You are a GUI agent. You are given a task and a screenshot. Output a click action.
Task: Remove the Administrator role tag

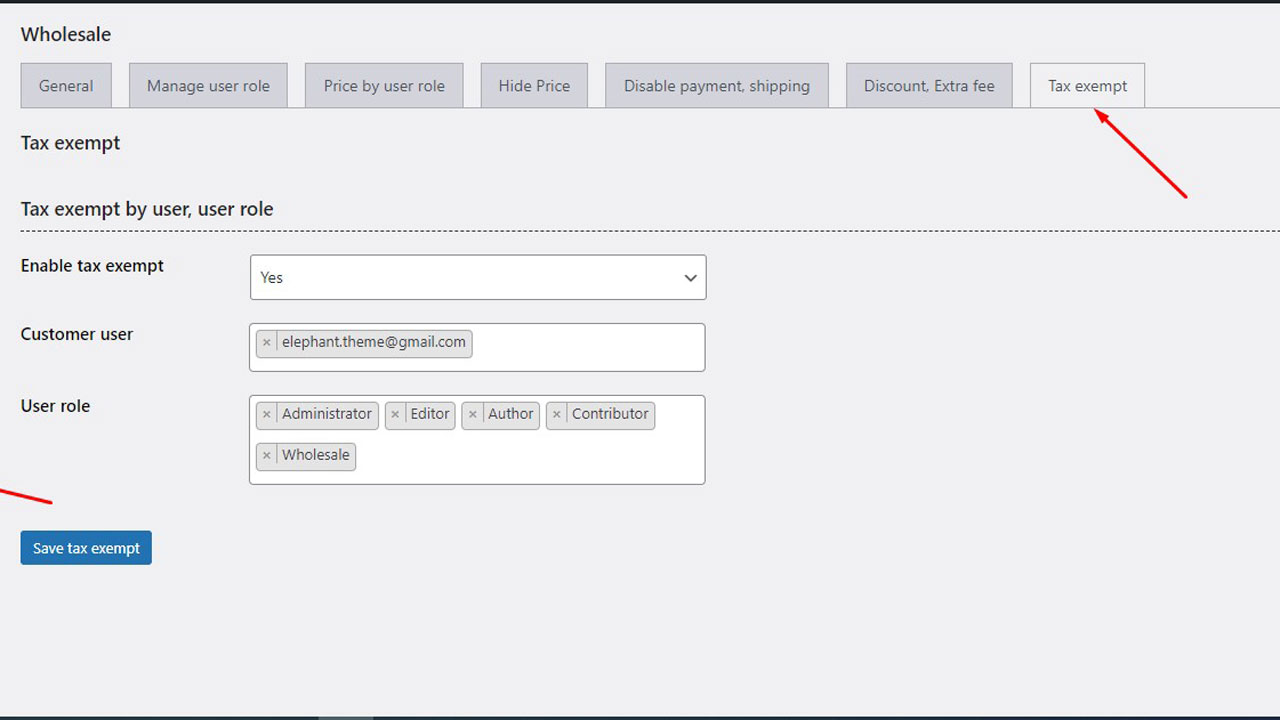click(266, 414)
